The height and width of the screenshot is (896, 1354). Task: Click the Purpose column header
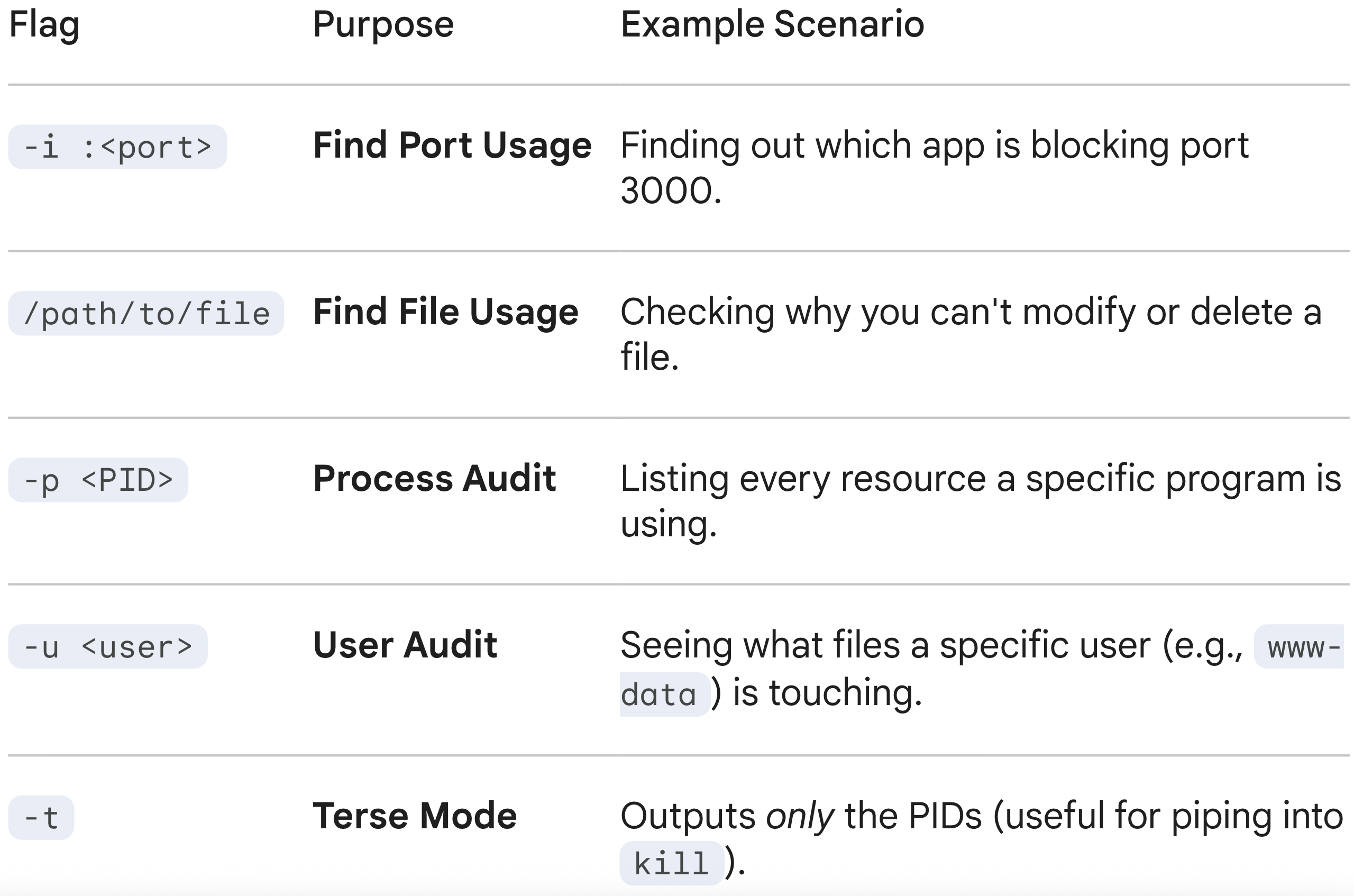pyautogui.click(x=383, y=25)
